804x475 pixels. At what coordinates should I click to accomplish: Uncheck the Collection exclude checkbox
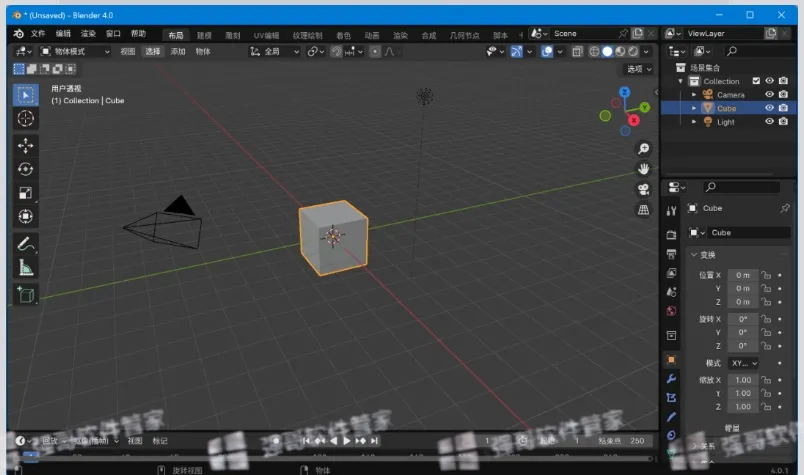[x=756, y=81]
